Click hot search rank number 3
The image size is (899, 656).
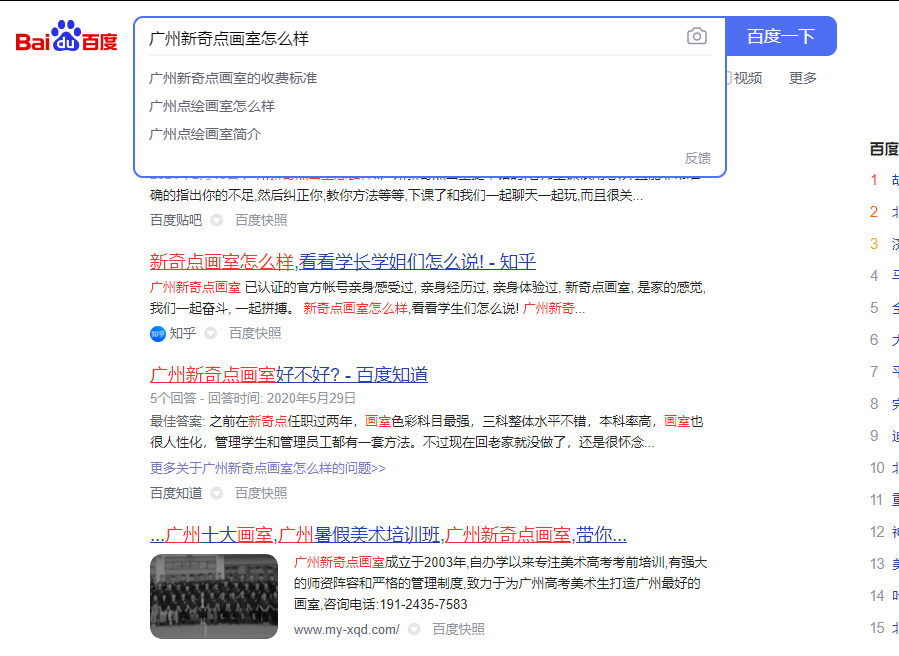tap(874, 244)
